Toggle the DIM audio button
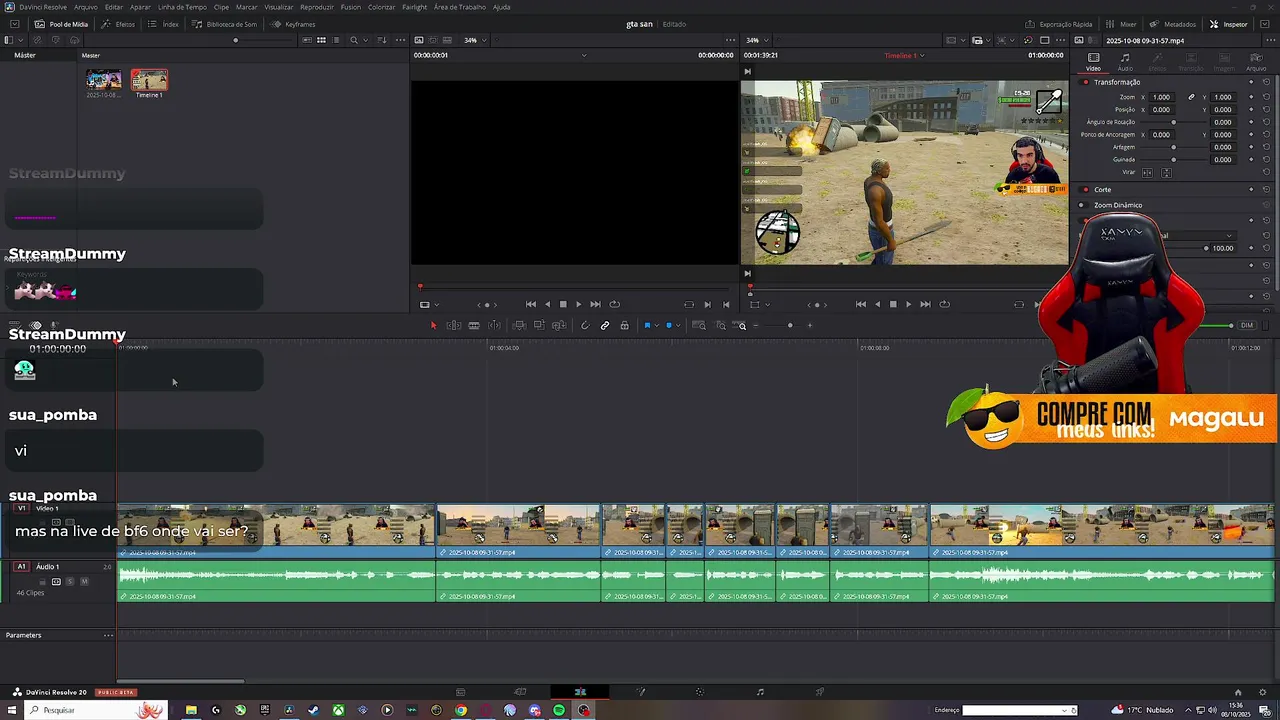Viewport: 1280px width, 720px height. [x=1247, y=325]
